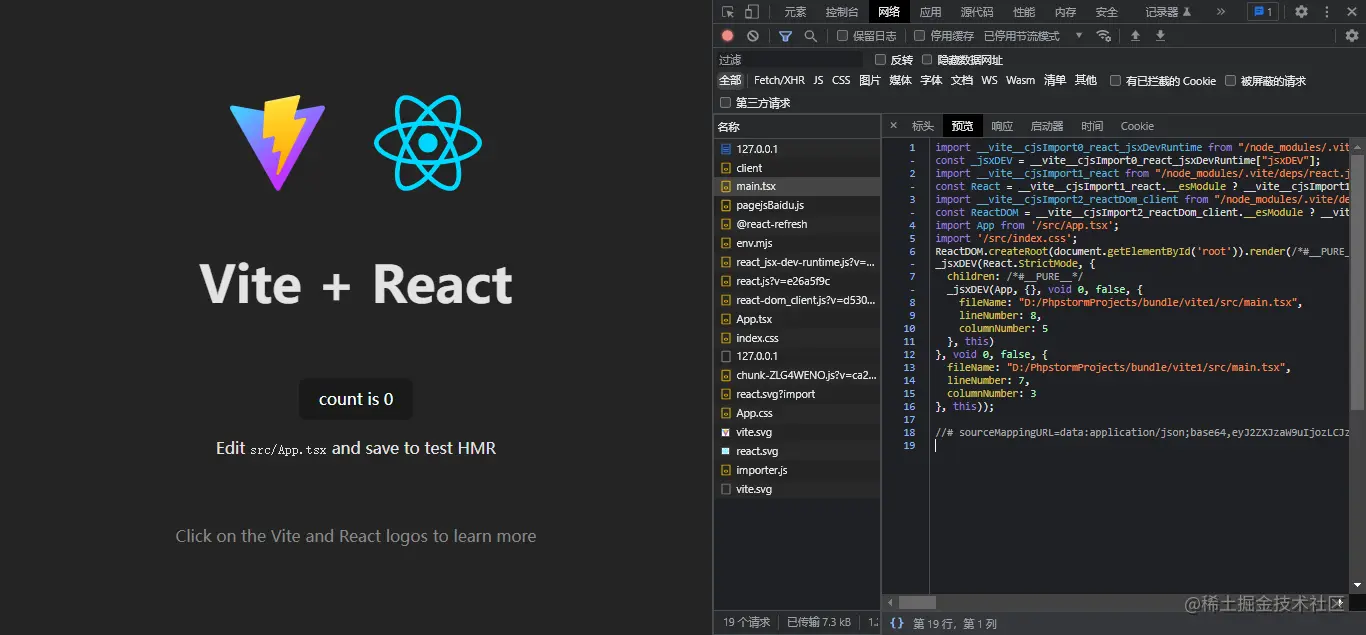Viewport: 1366px width, 635px height.
Task: Open network panel settings gear
Action: pyautogui.click(x=1352, y=36)
